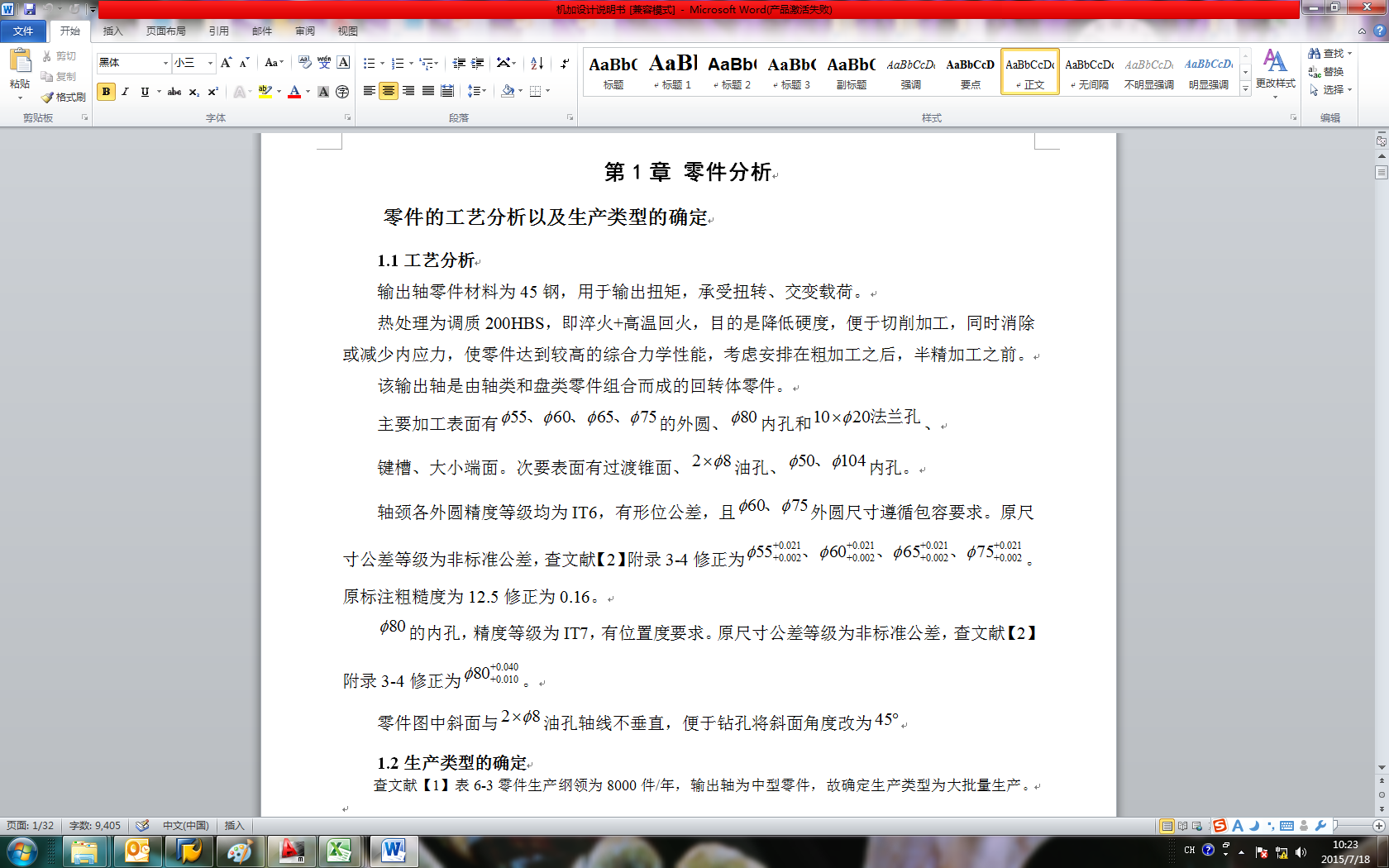Viewport: 1389px width, 868px height.
Task: Open the Change Case dropdown
Action: 274,63
